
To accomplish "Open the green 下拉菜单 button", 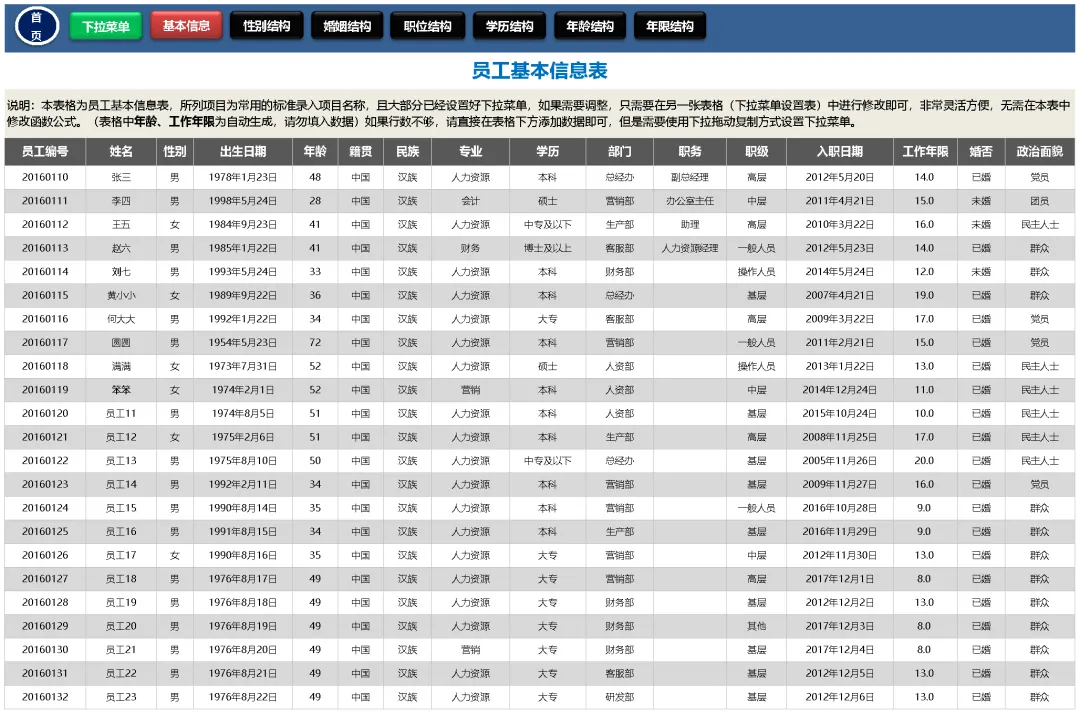I will pos(105,26).
